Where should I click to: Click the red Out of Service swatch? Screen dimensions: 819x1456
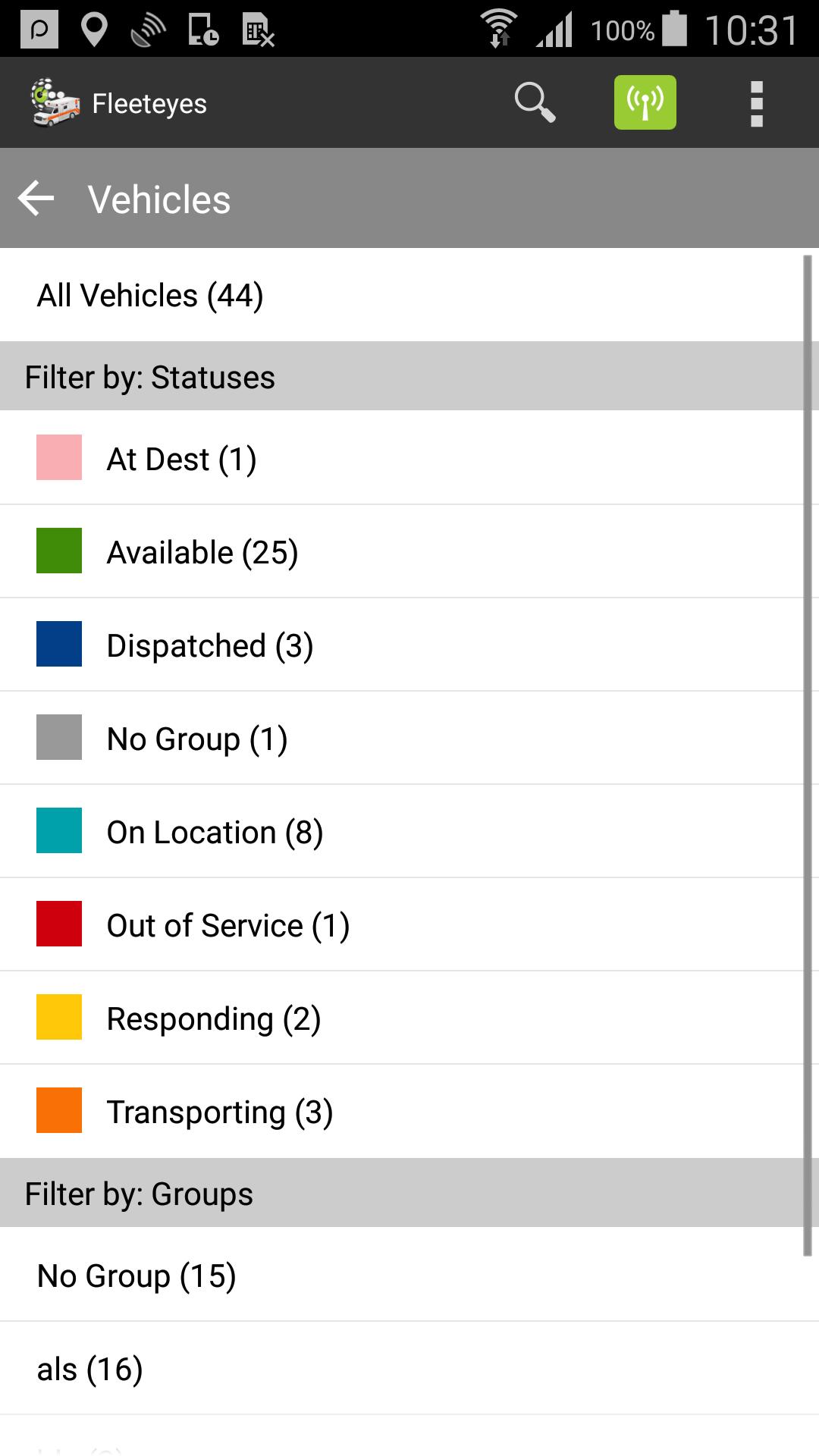coord(59,924)
